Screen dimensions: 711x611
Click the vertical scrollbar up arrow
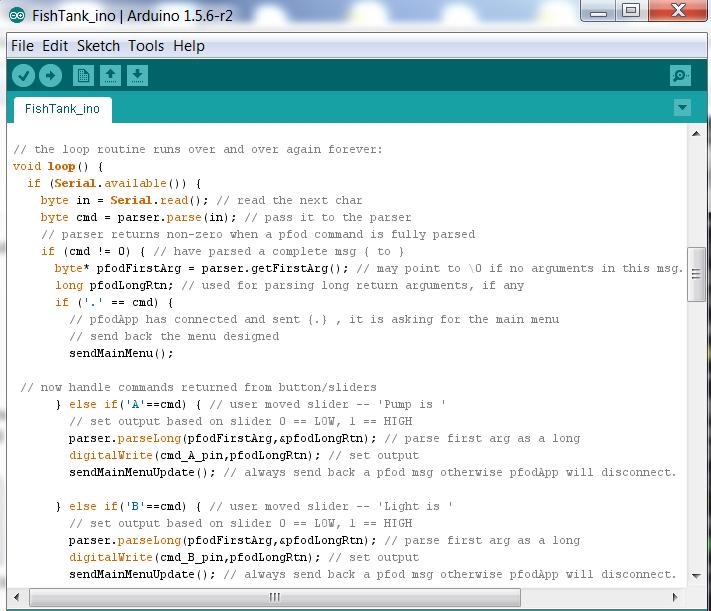696,136
